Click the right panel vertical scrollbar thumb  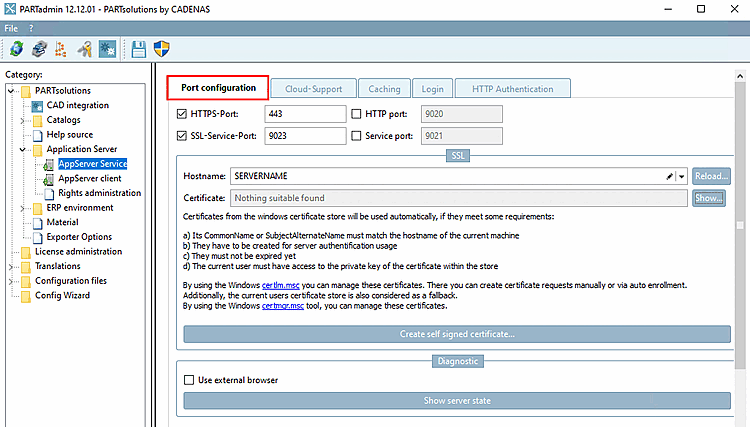coord(740,225)
